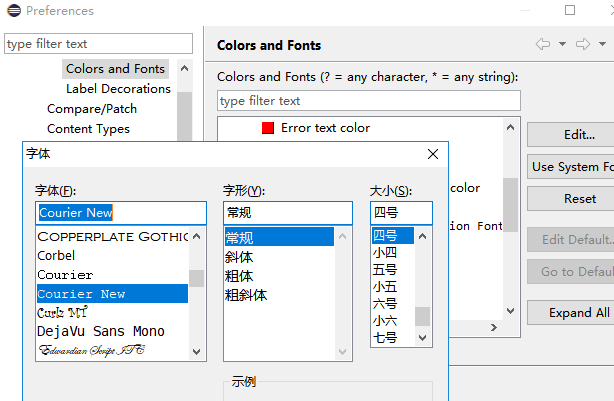This screenshot has width=614, height=401.
Task: Select Compare/Patch in the preferences tree
Action: coord(92,108)
